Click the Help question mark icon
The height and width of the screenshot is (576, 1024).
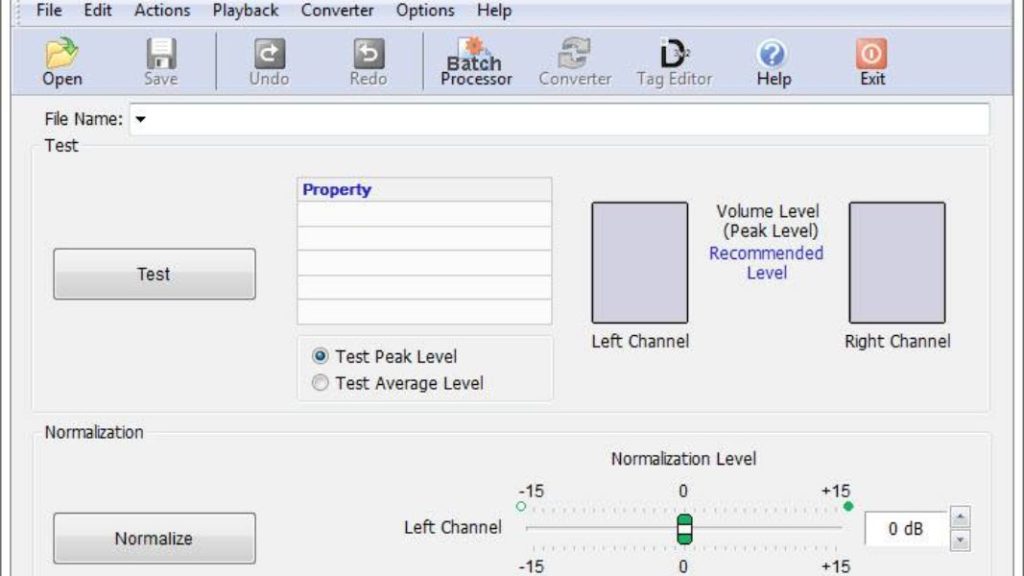click(773, 55)
